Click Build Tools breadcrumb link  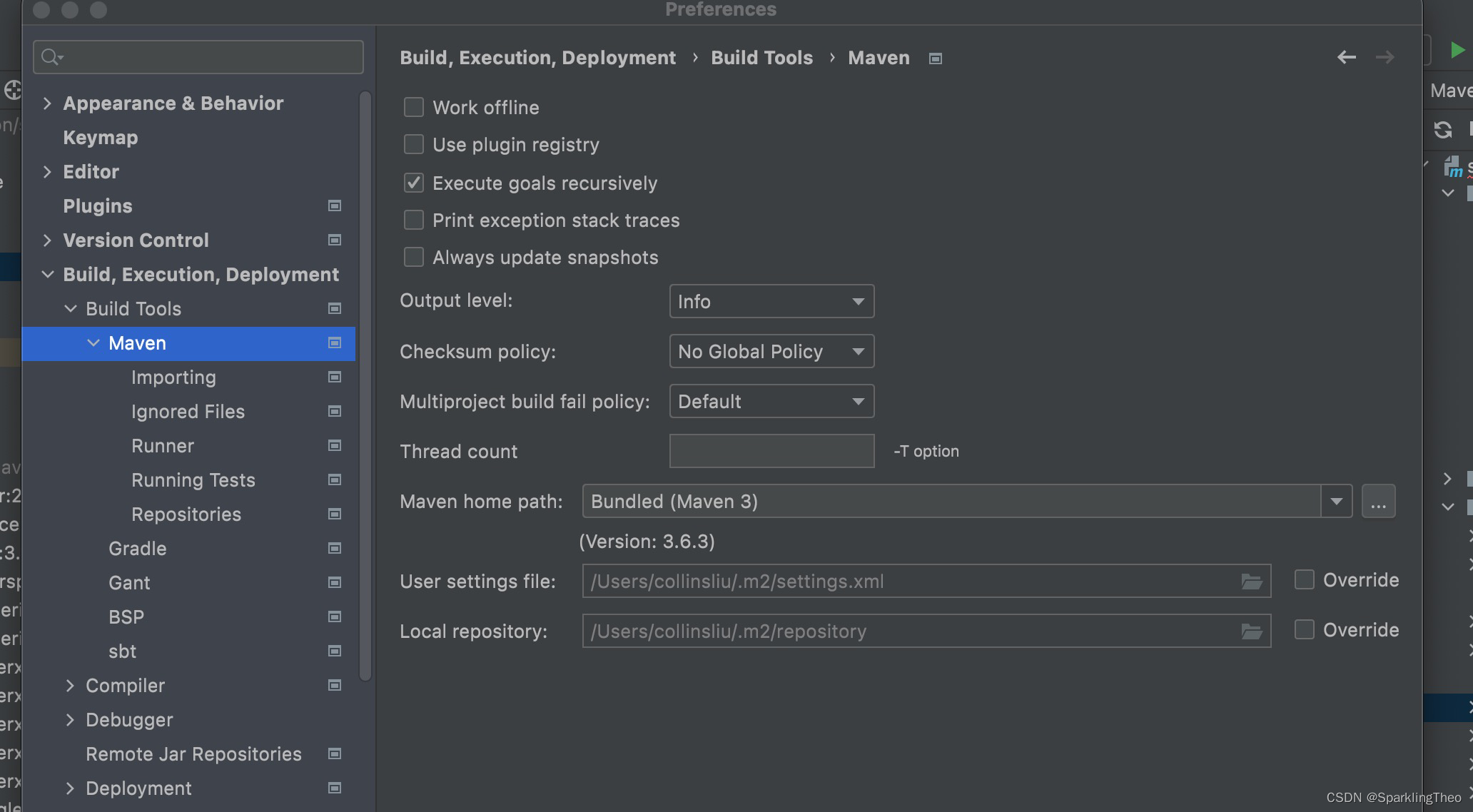(761, 58)
